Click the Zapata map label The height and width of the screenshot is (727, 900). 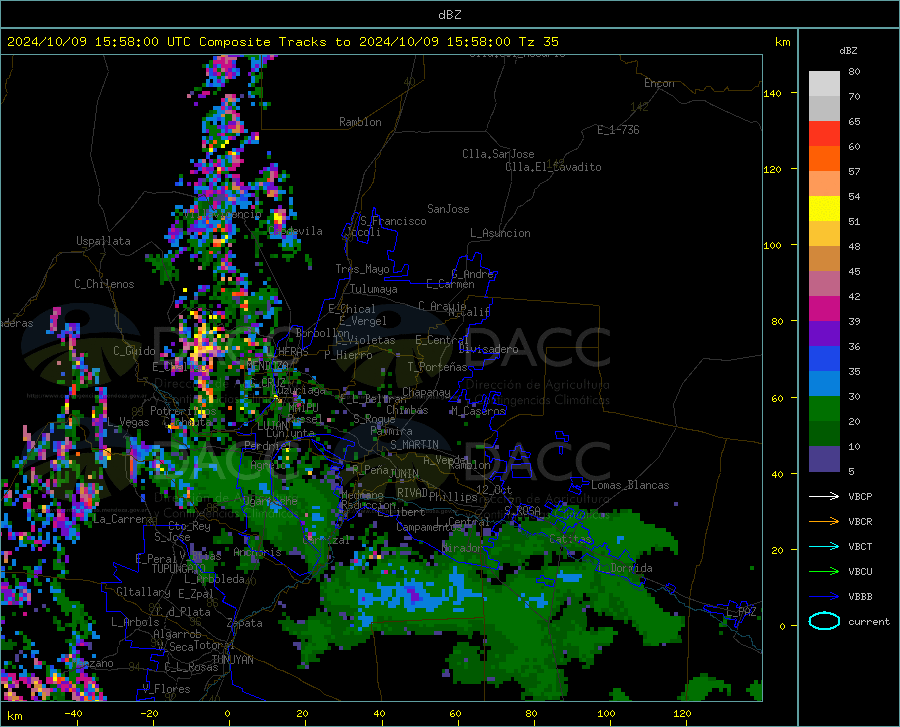245,623
